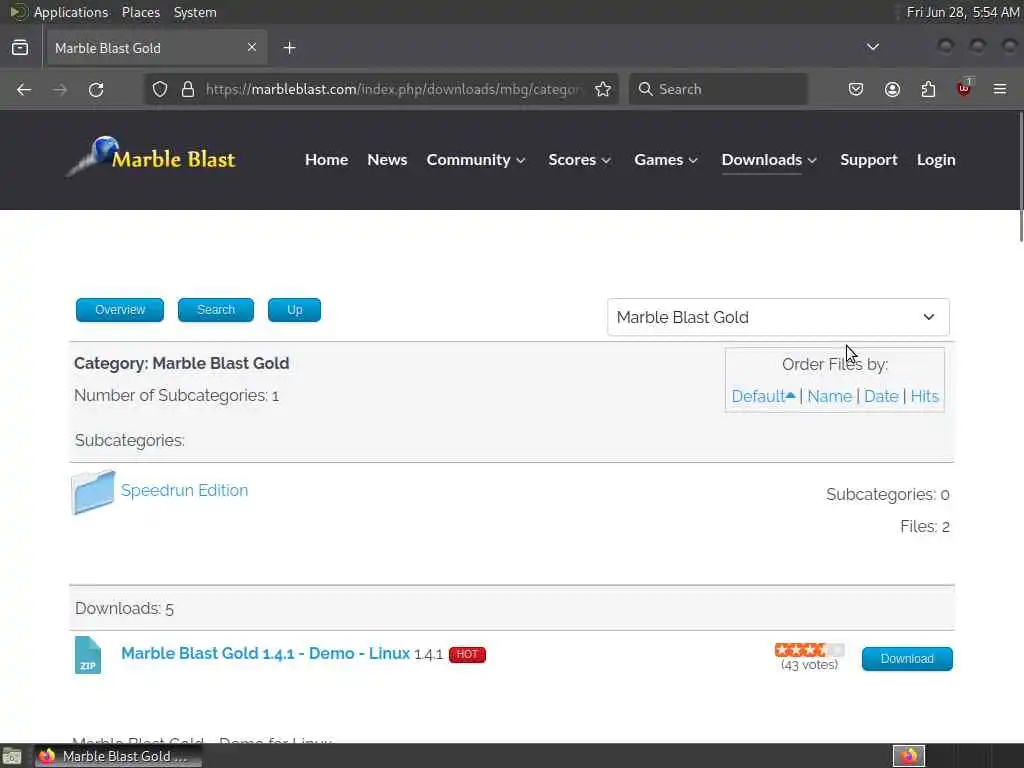Expand the list all tabs chevron
The height and width of the screenshot is (768, 1024).
(872, 47)
